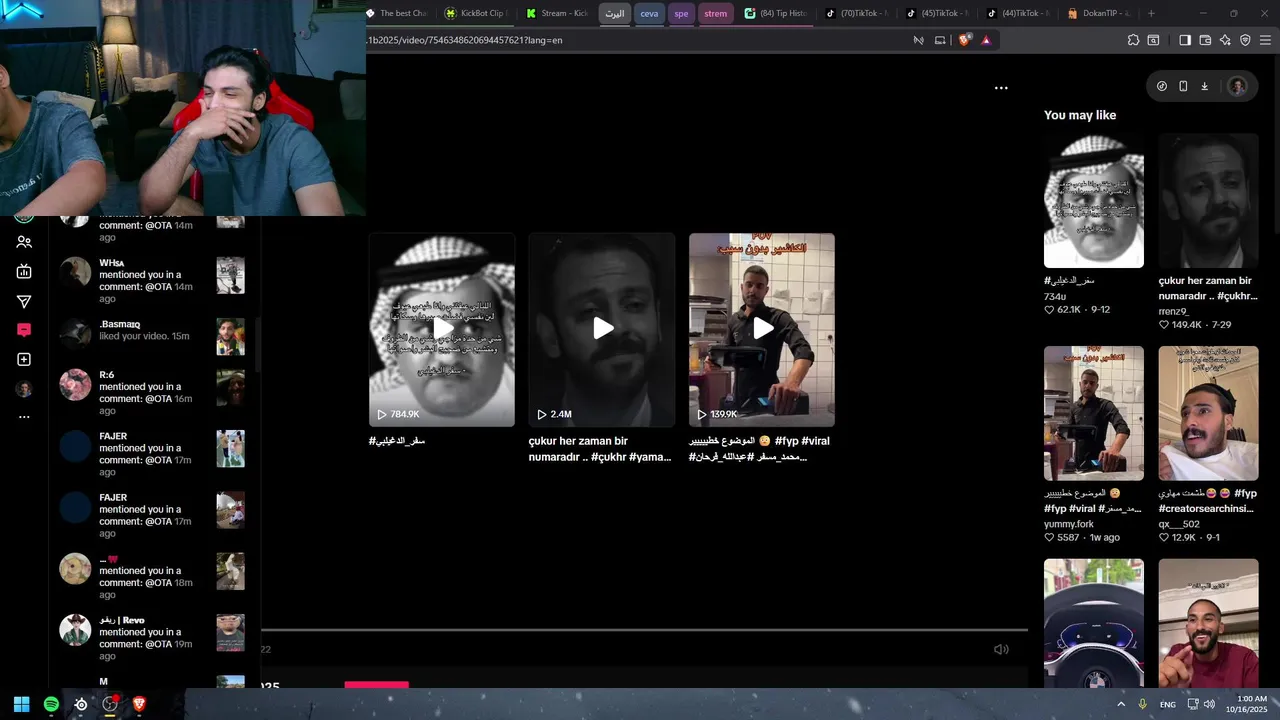This screenshot has width=1280, height=720.
Task: Open the 'strem' tab group
Action: coord(715,13)
